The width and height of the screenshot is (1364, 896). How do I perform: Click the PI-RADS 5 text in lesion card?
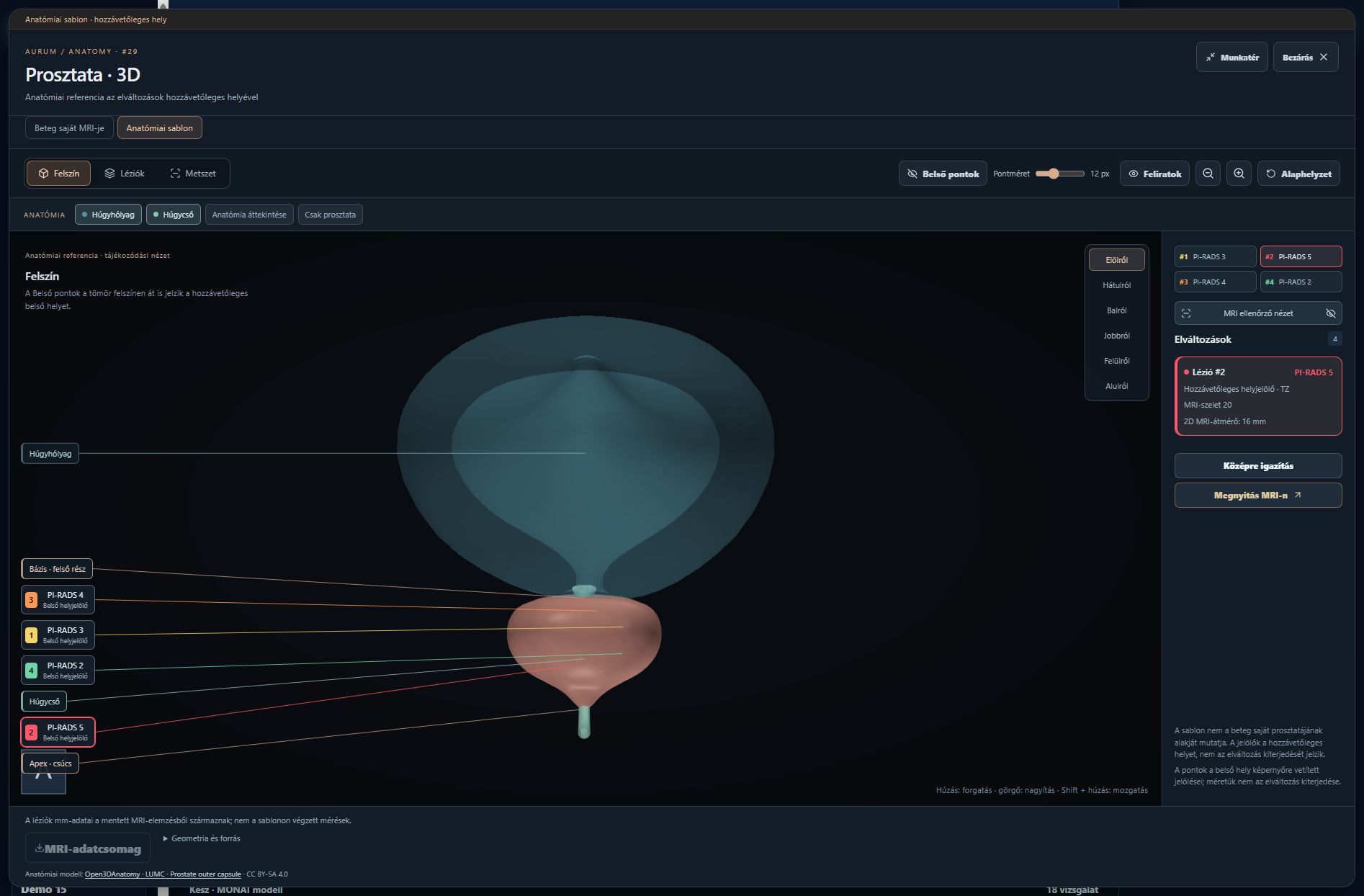pyautogui.click(x=1313, y=372)
